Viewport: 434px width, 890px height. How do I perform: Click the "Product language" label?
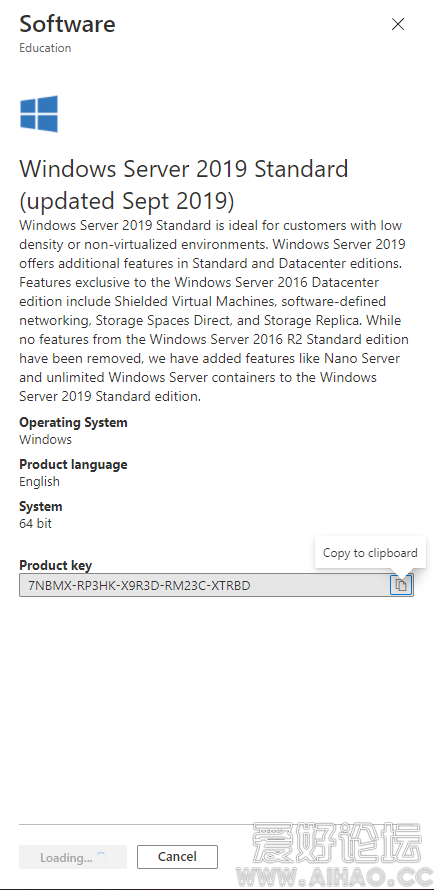tap(73, 464)
